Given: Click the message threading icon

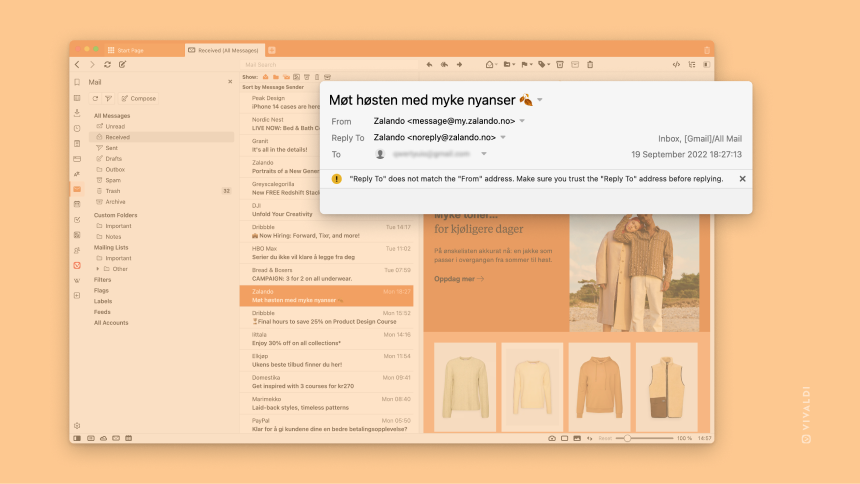Looking at the screenshot, I should point(692,65).
